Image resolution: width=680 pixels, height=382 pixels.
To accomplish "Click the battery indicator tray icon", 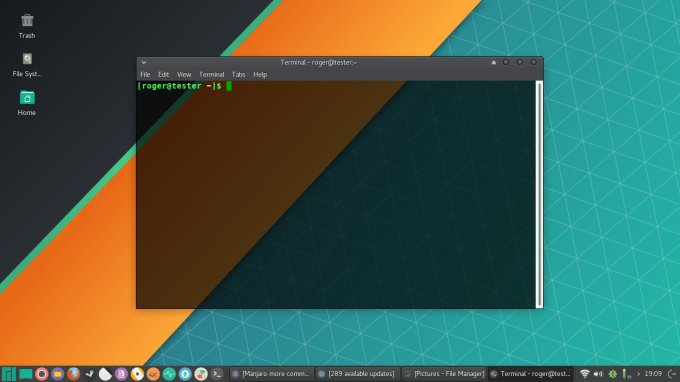I will click(626, 374).
